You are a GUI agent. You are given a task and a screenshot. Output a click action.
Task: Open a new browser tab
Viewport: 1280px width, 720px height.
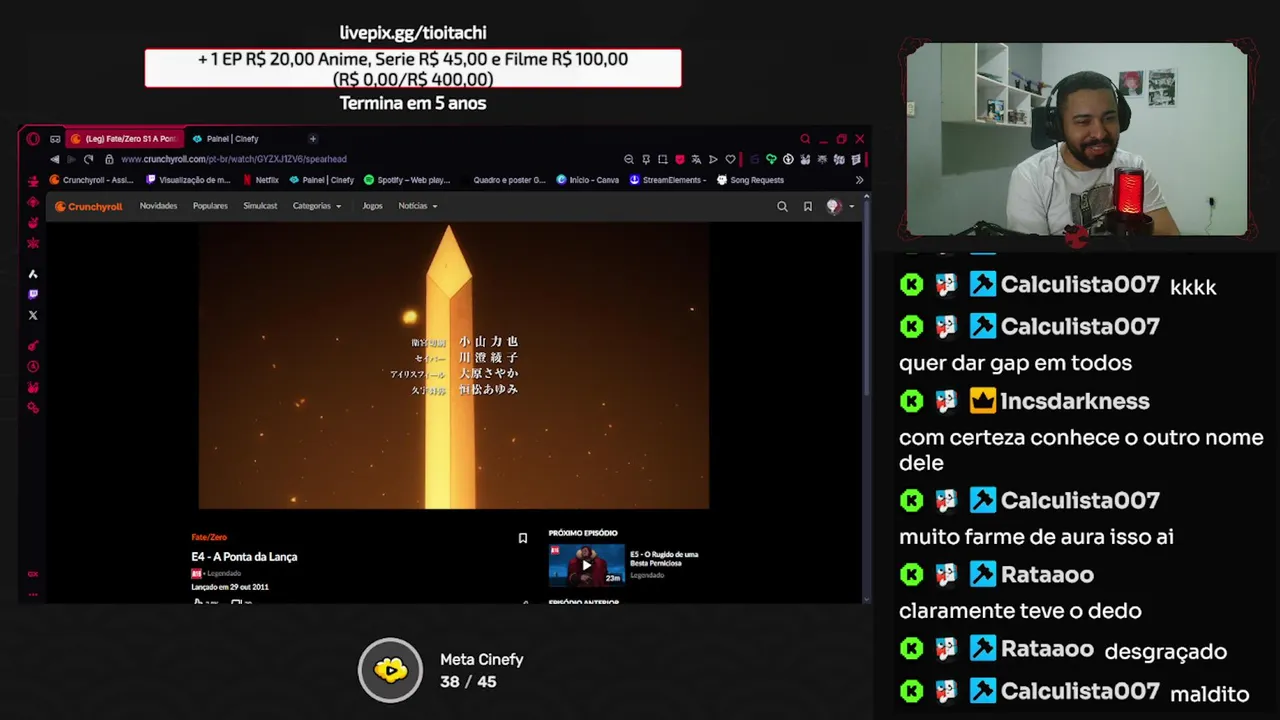(x=313, y=139)
